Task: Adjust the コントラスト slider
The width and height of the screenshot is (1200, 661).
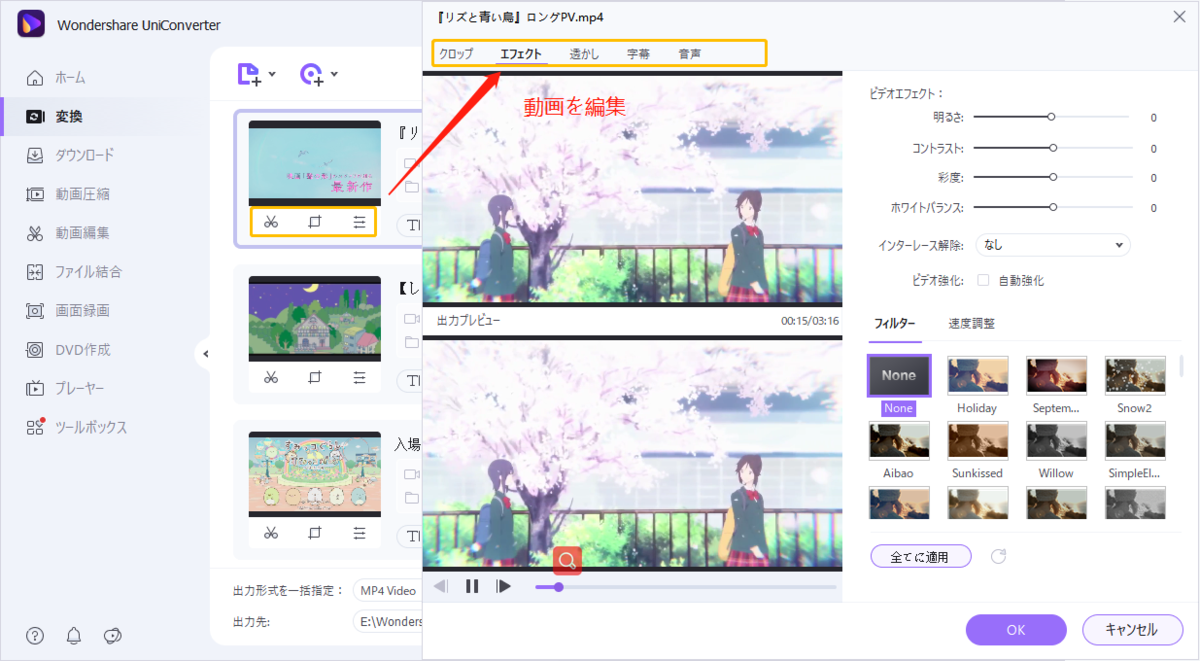Action: point(1051,148)
